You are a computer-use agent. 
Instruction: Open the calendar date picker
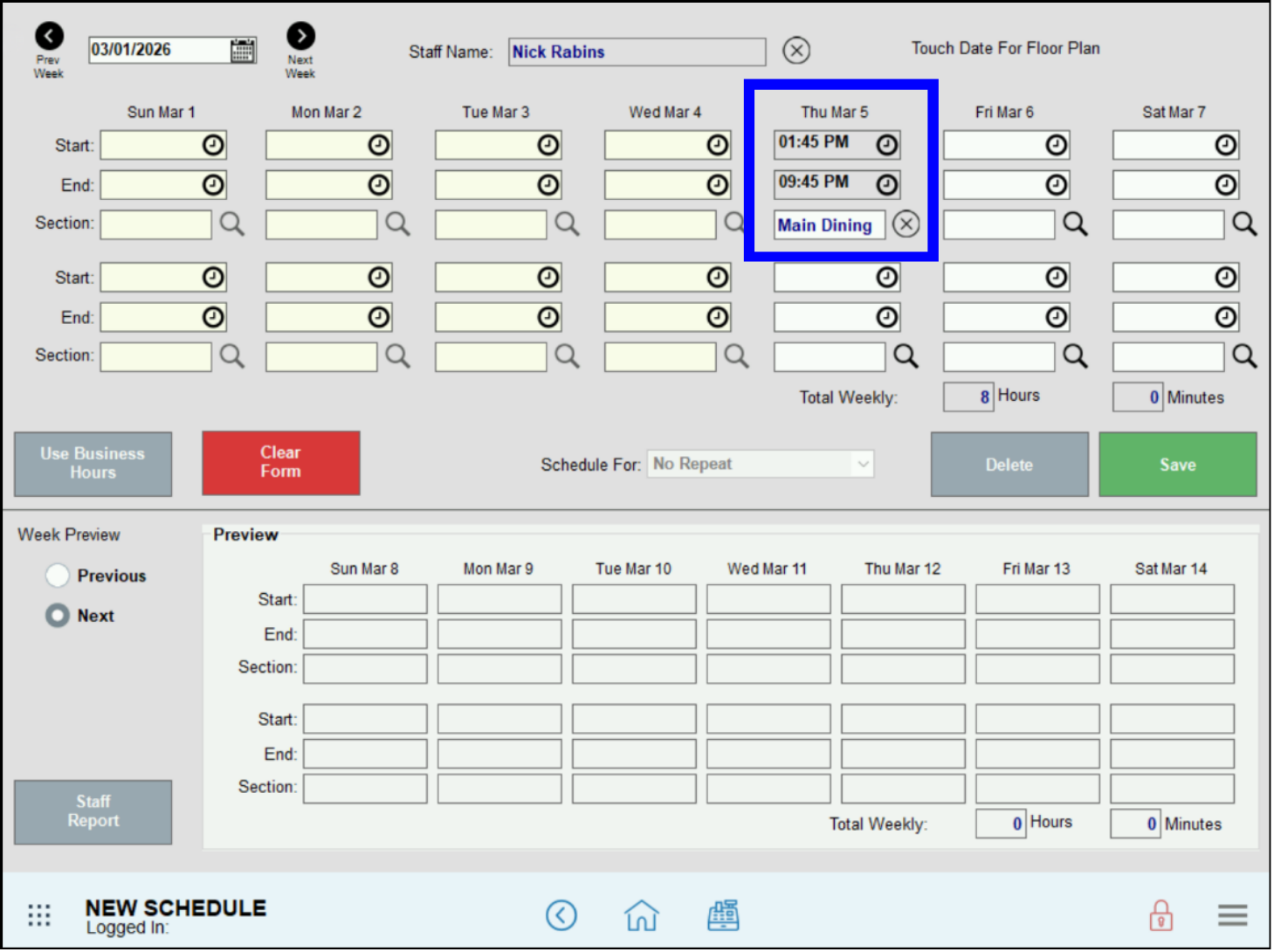click(x=243, y=50)
